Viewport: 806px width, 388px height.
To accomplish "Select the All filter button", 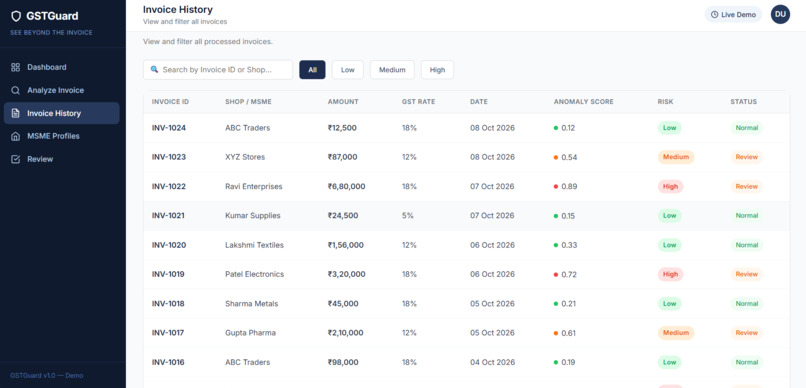I will pos(313,70).
